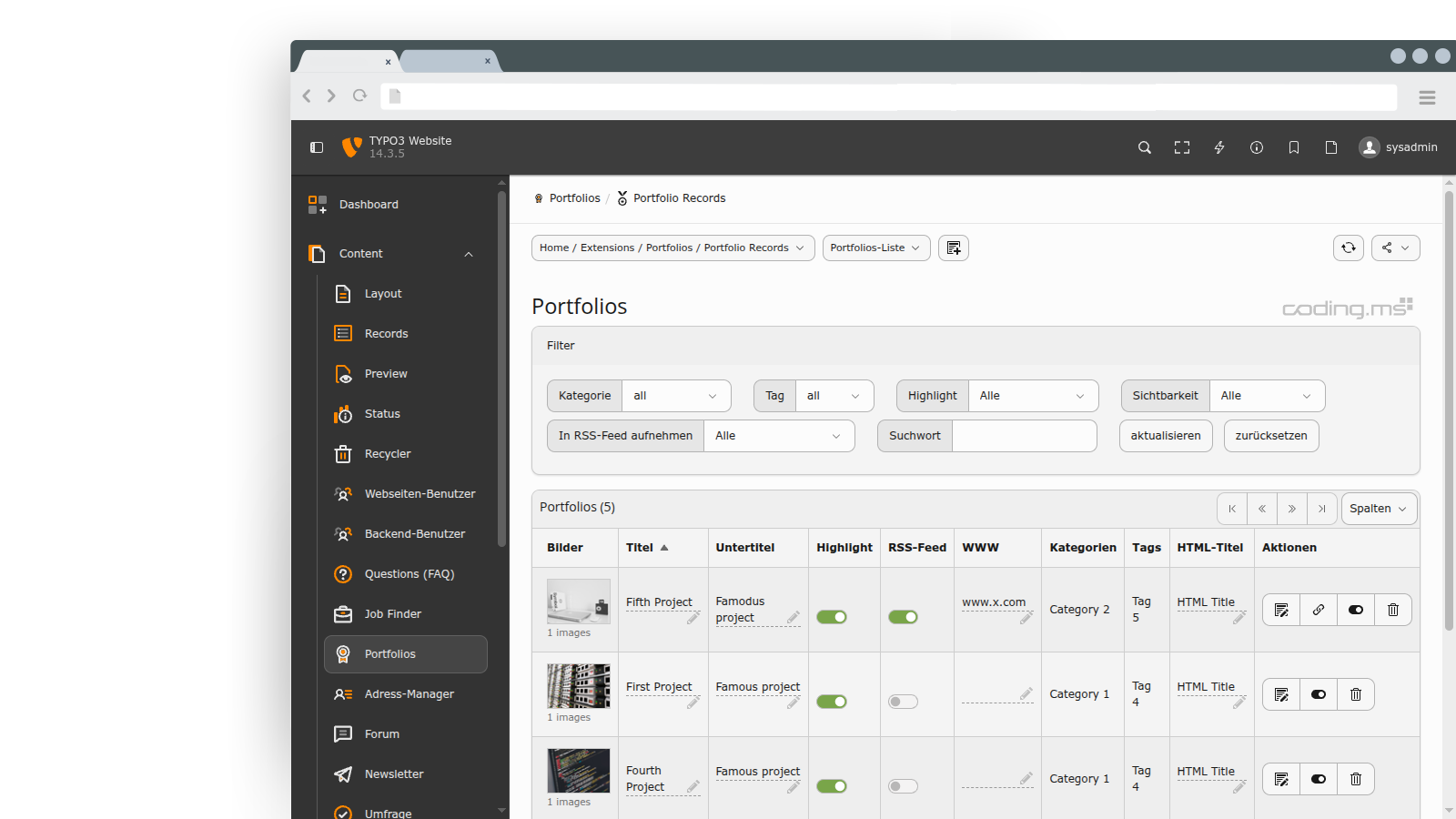The width and height of the screenshot is (1456, 819).
Task: Edit the Fourth Project record
Action: 1281,779
